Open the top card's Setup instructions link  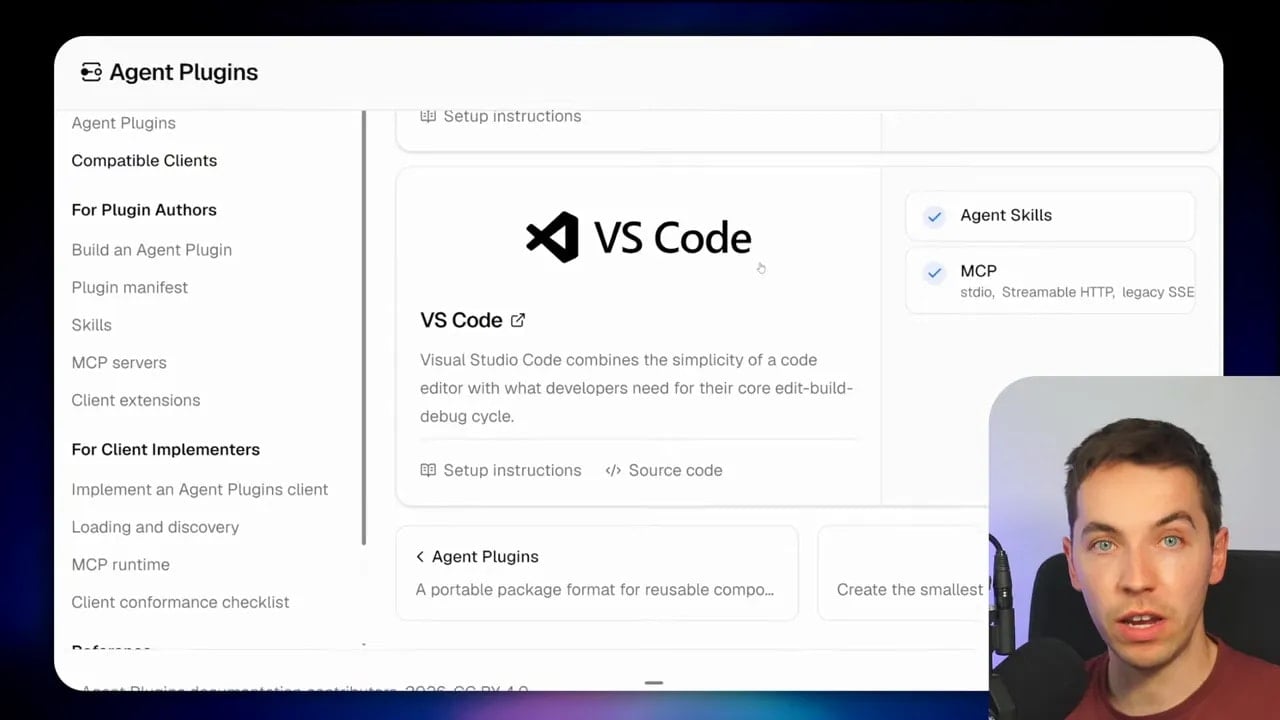point(500,116)
